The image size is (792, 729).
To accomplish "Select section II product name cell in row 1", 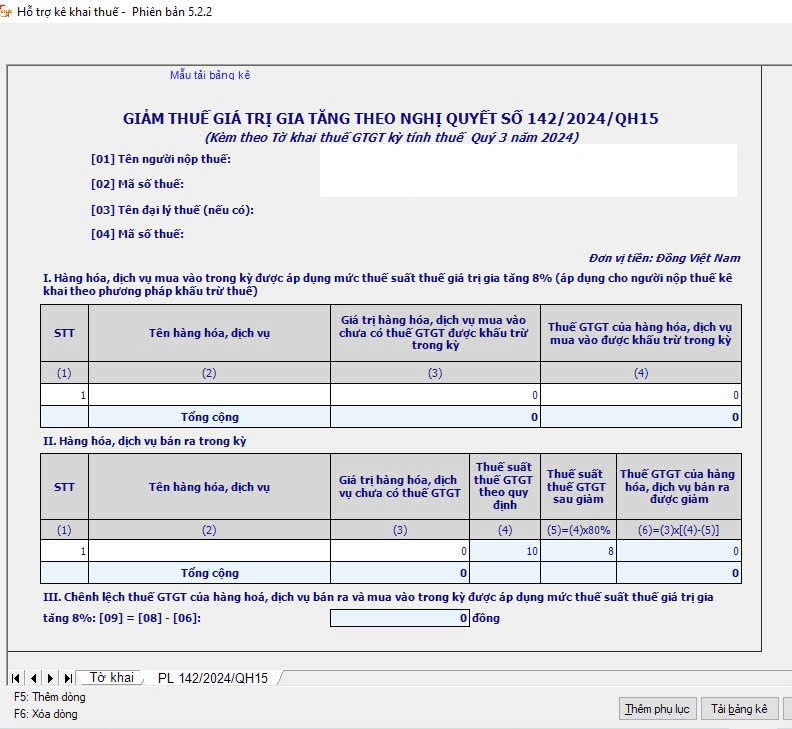I will click(209, 551).
